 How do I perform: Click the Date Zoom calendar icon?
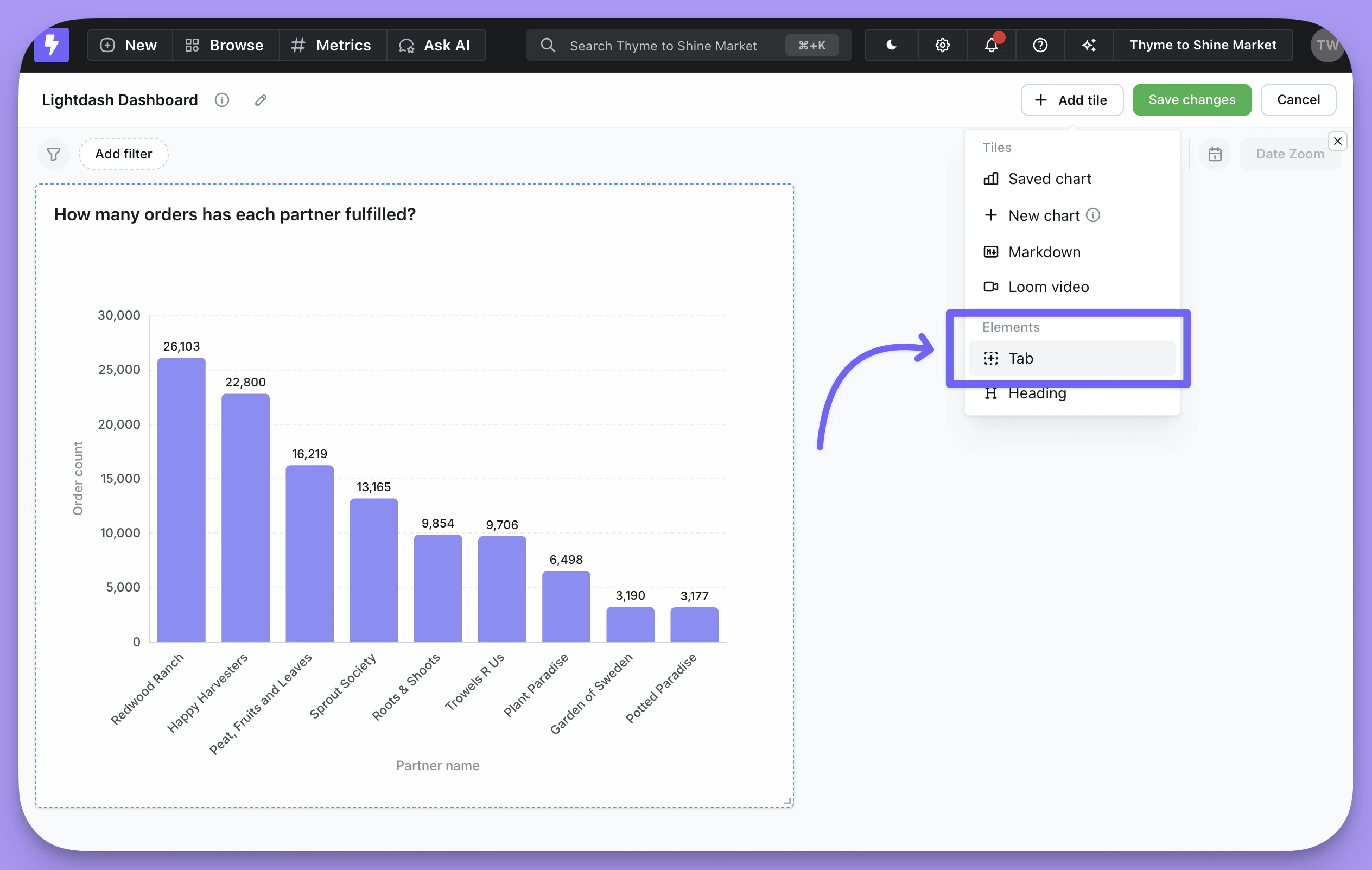1215,154
